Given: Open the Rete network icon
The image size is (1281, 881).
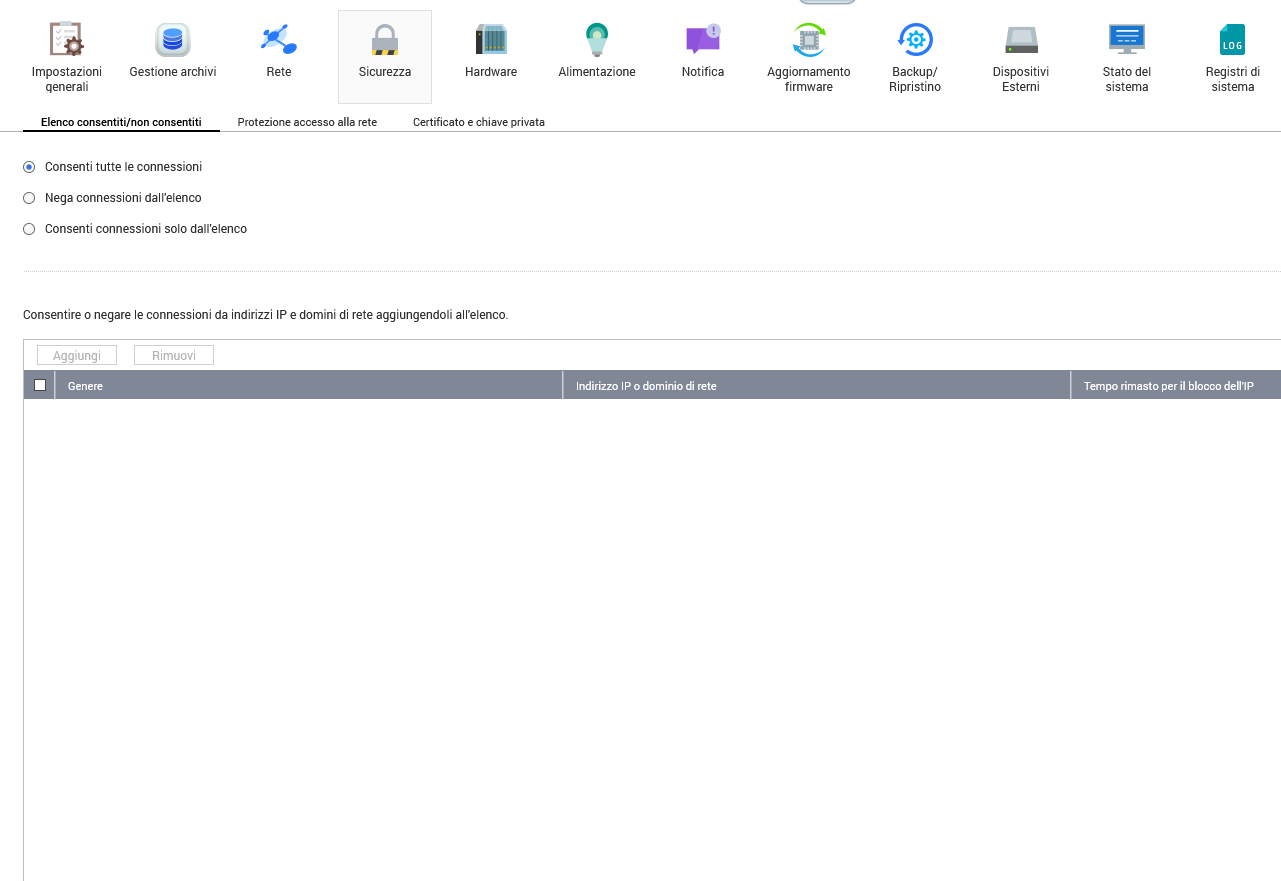Looking at the screenshot, I should point(279,40).
